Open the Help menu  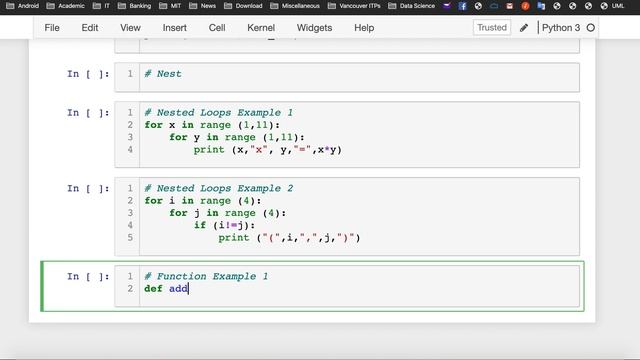(364, 28)
